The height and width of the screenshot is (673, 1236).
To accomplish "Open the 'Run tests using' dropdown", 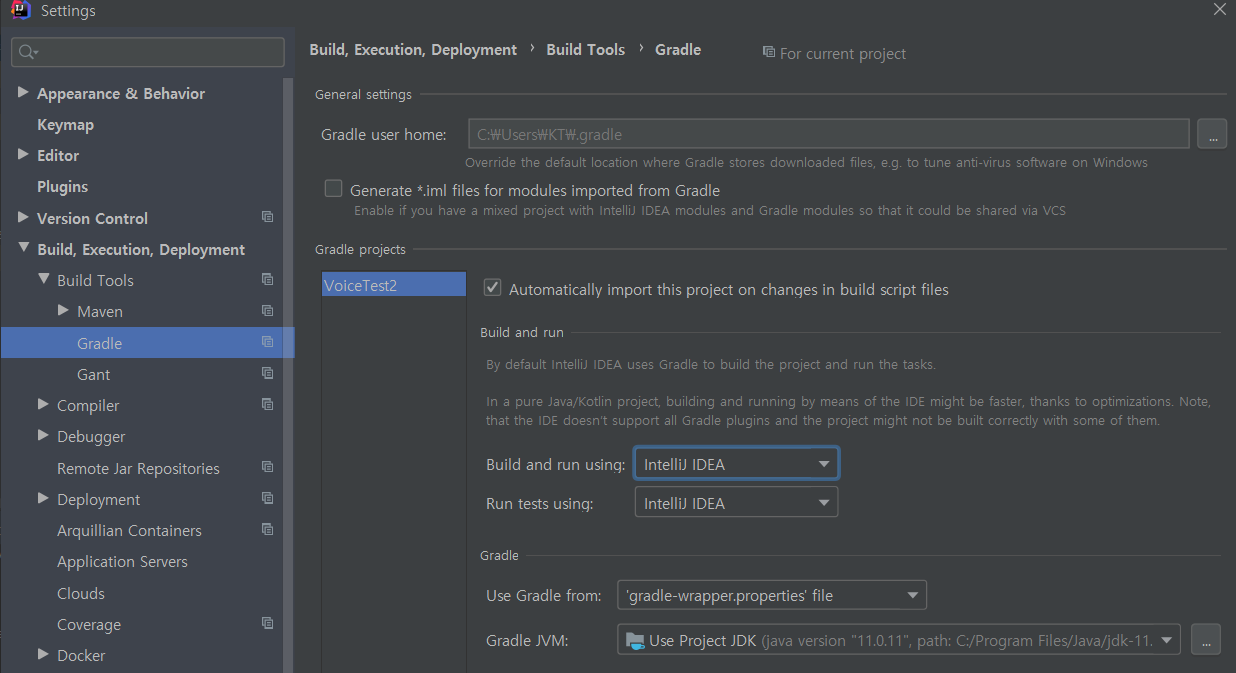I will [736, 503].
